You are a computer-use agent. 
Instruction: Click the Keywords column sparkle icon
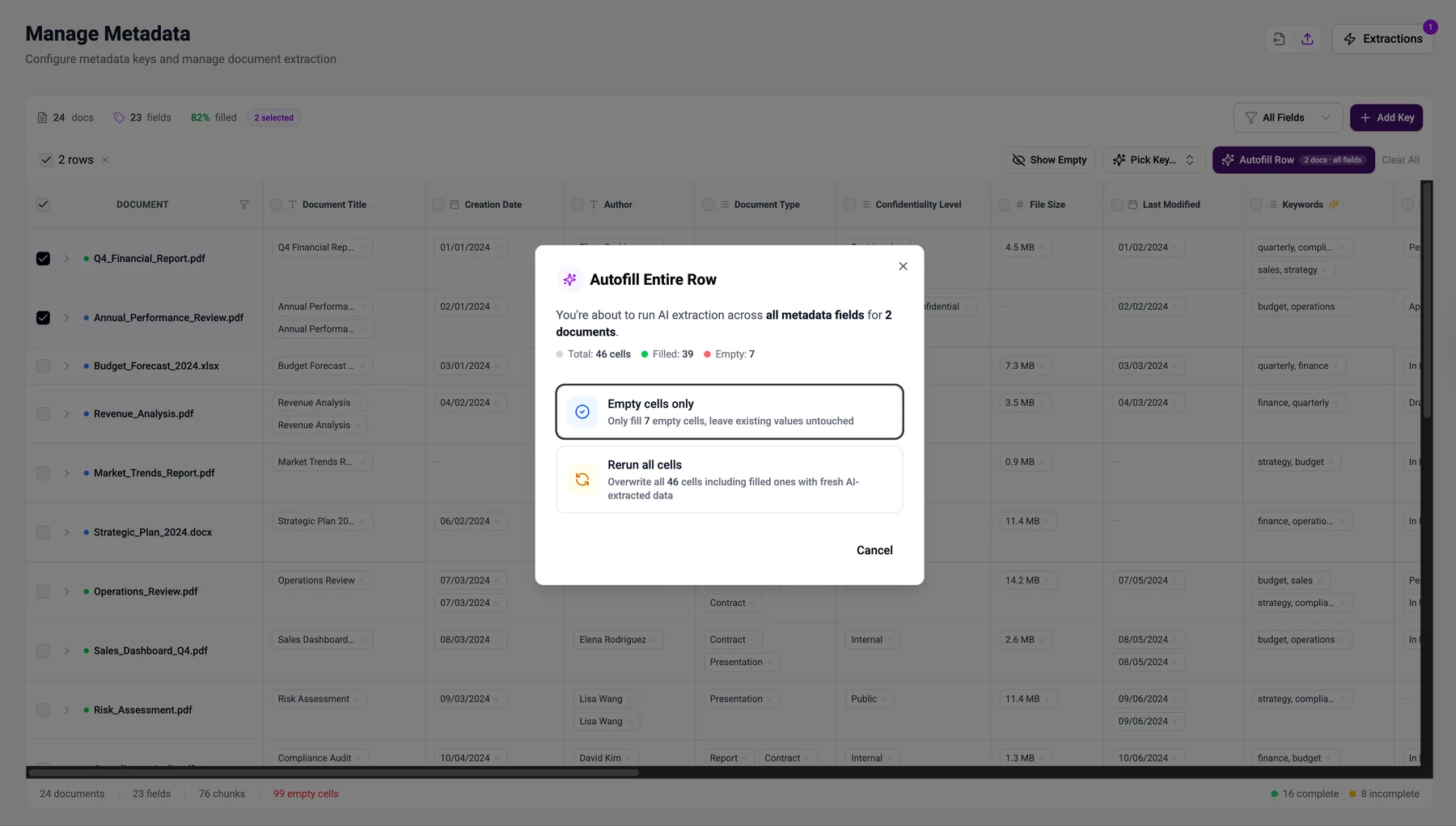(1334, 205)
